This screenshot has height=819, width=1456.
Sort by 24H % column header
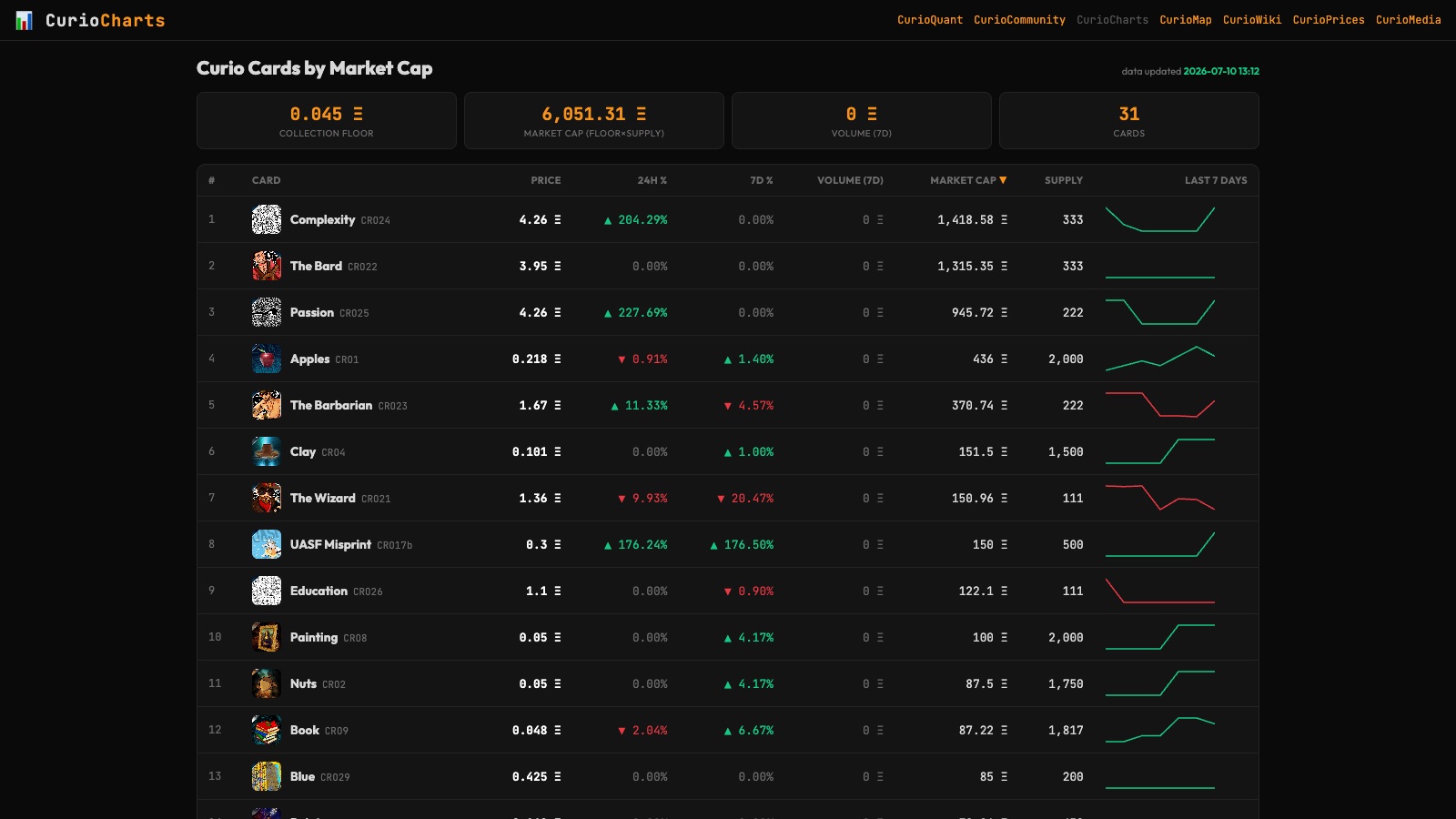point(652,180)
